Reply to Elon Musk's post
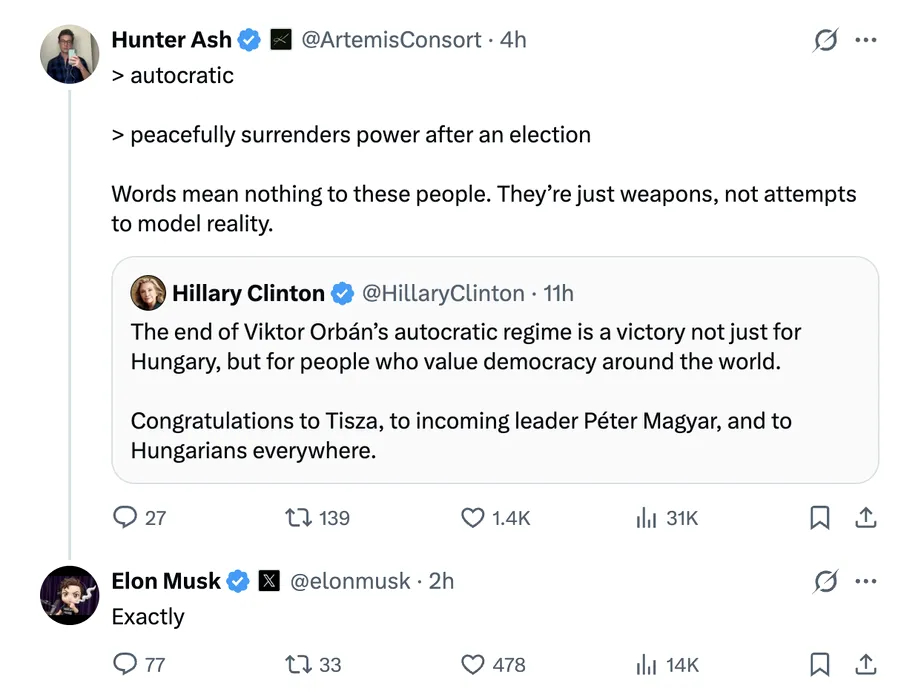 pos(125,664)
